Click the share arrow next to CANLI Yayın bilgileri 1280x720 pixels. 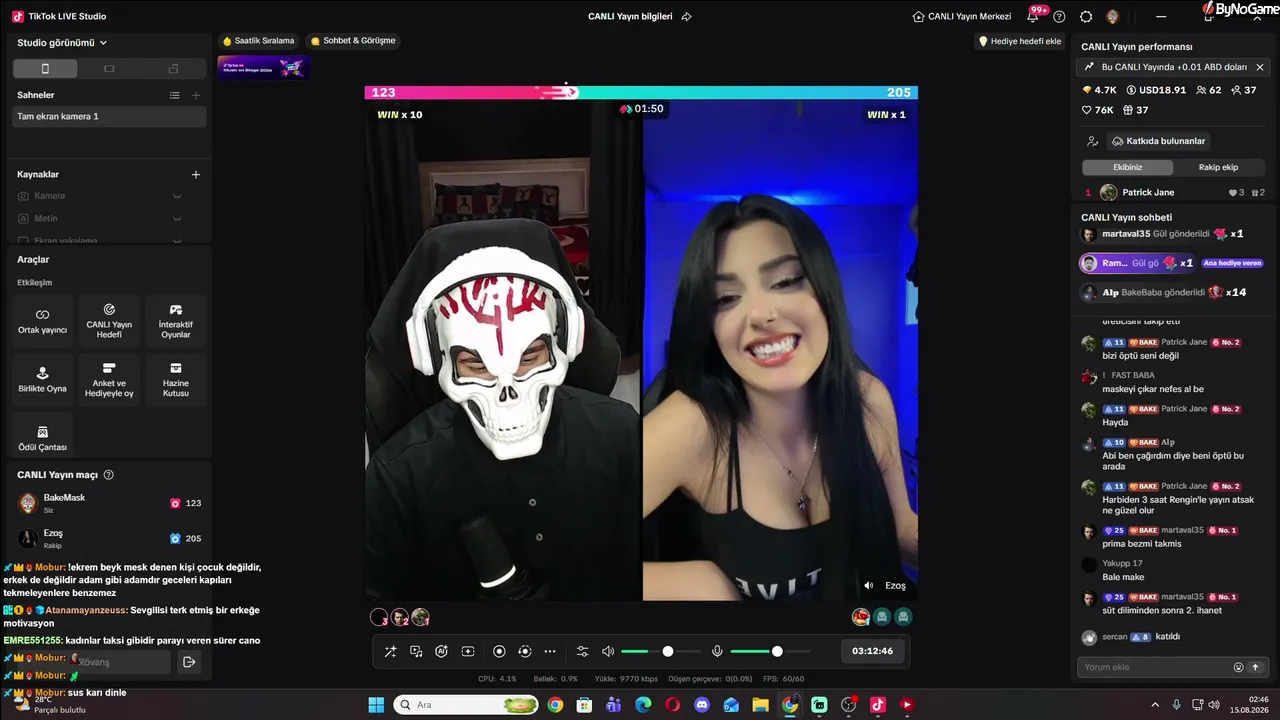point(686,17)
